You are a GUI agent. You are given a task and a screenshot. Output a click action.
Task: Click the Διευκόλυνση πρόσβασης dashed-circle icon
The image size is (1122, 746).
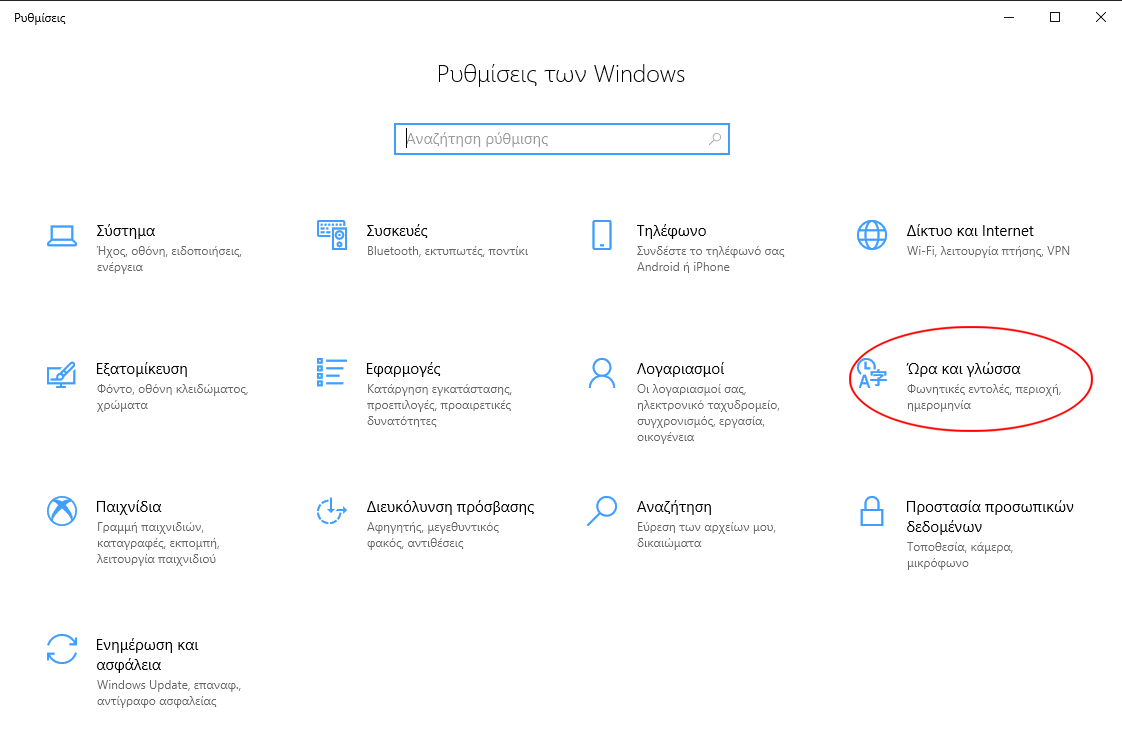pyautogui.click(x=331, y=510)
